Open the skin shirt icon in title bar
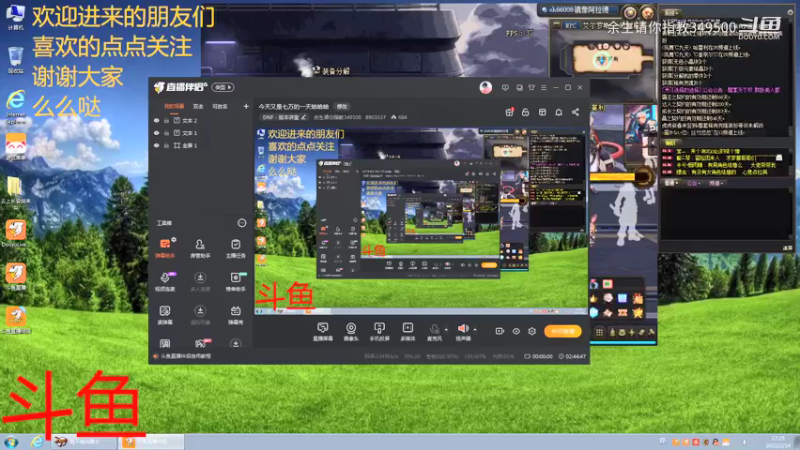 531,88
